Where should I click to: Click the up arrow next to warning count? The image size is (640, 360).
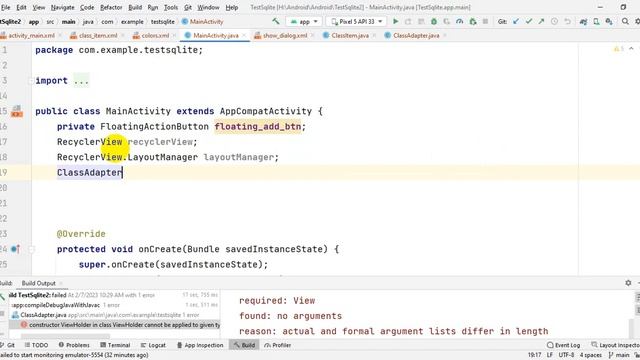(x=631, y=49)
